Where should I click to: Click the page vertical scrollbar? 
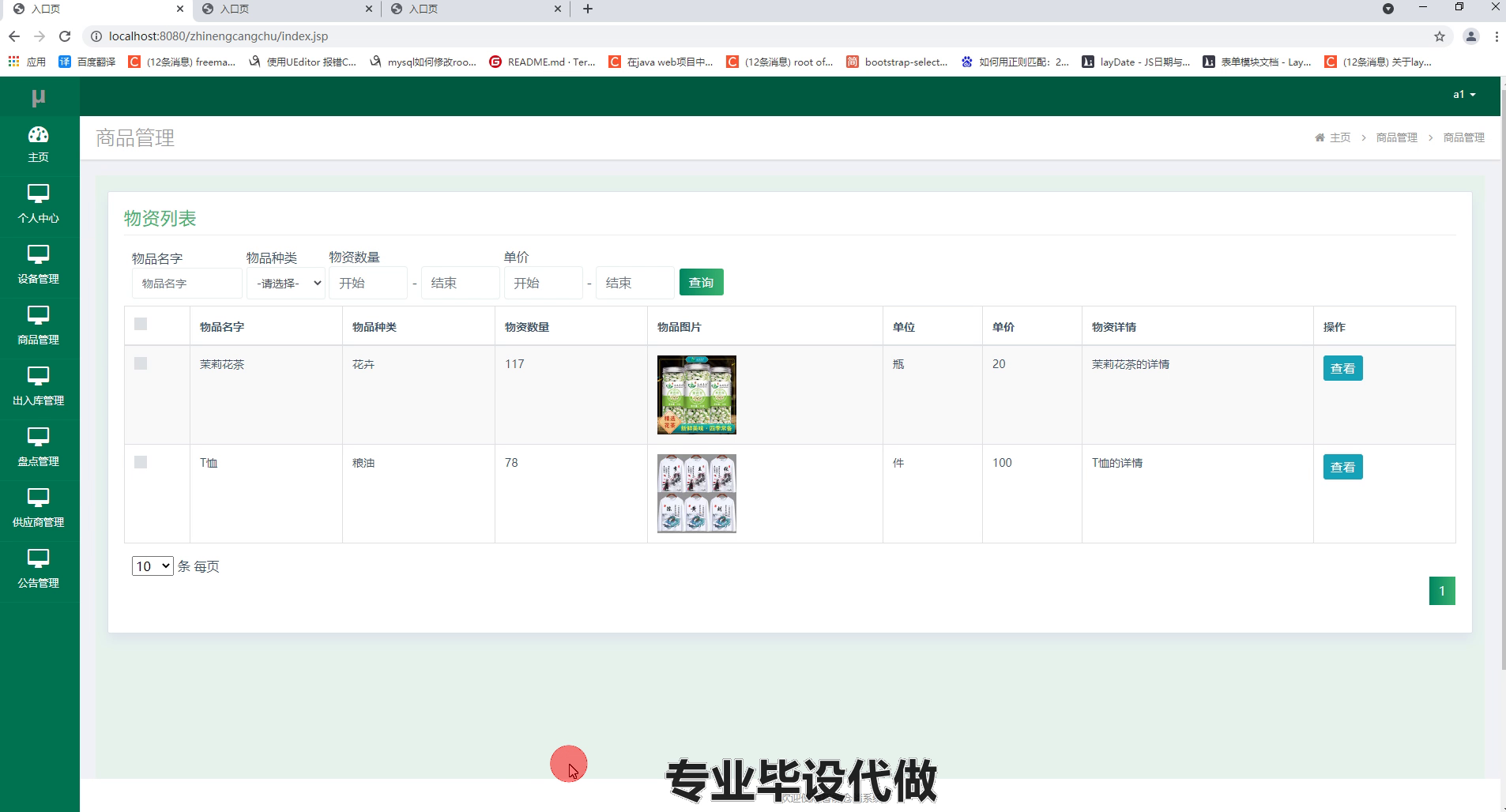(1503, 379)
